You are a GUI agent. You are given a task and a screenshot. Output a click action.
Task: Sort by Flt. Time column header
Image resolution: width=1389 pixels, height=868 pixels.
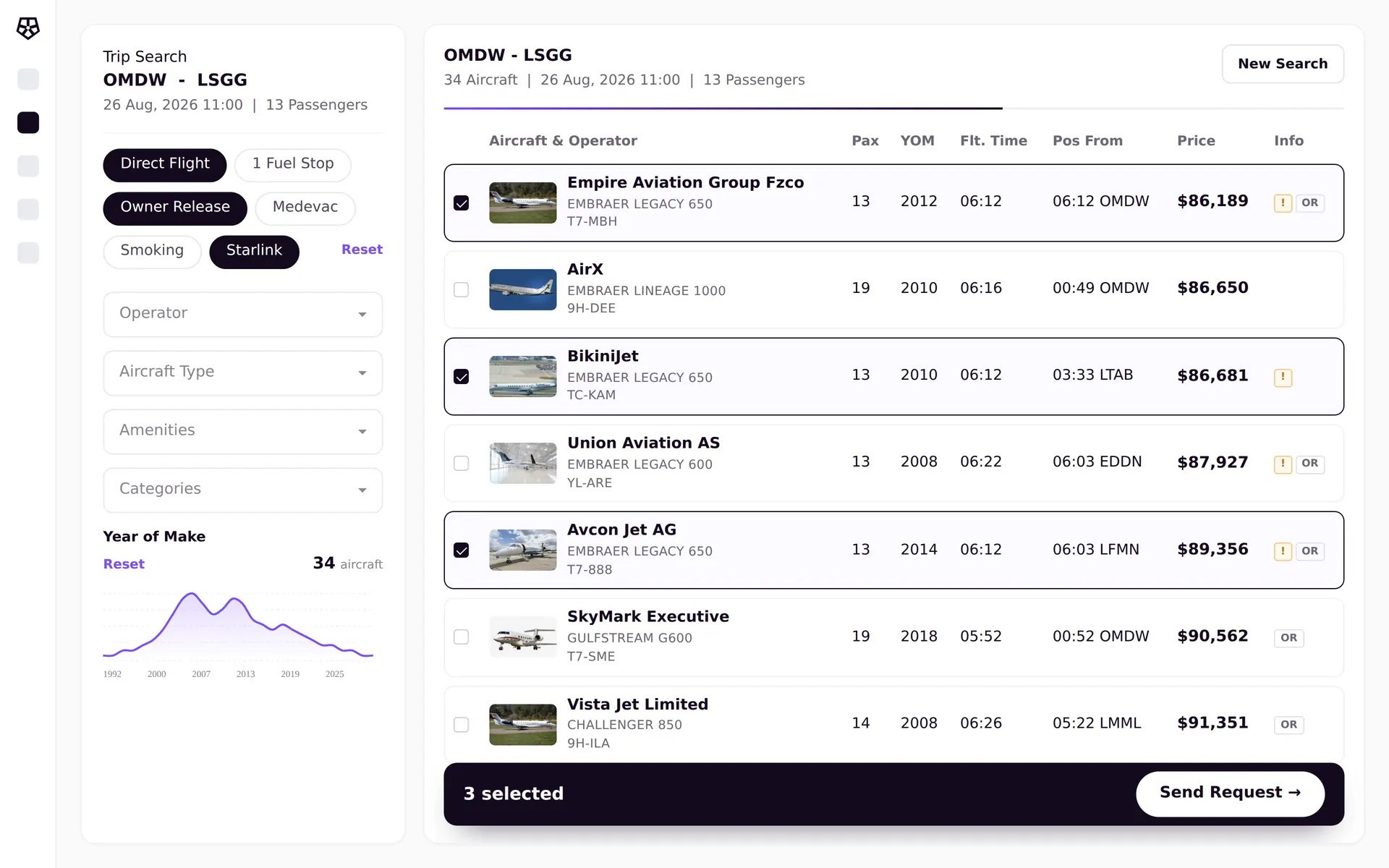(x=993, y=141)
